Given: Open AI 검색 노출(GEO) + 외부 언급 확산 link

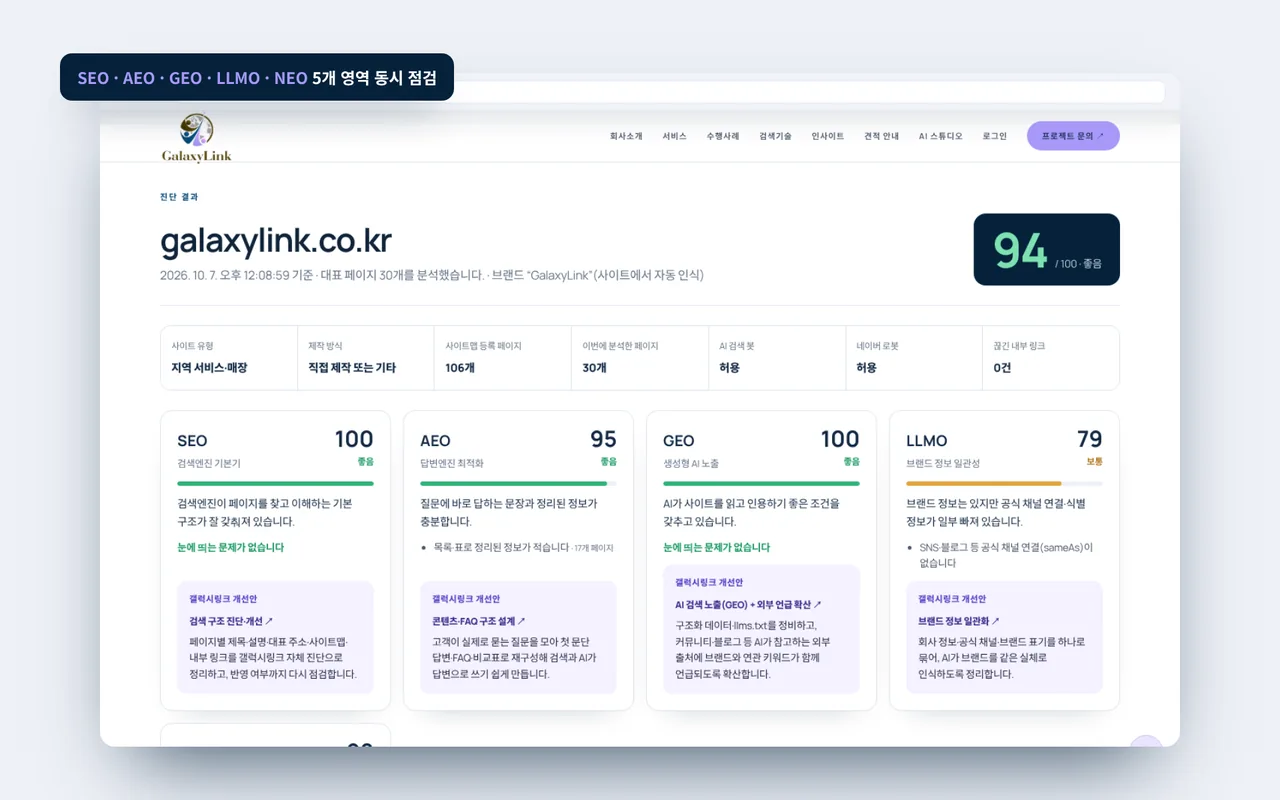Looking at the screenshot, I should (x=748, y=604).
